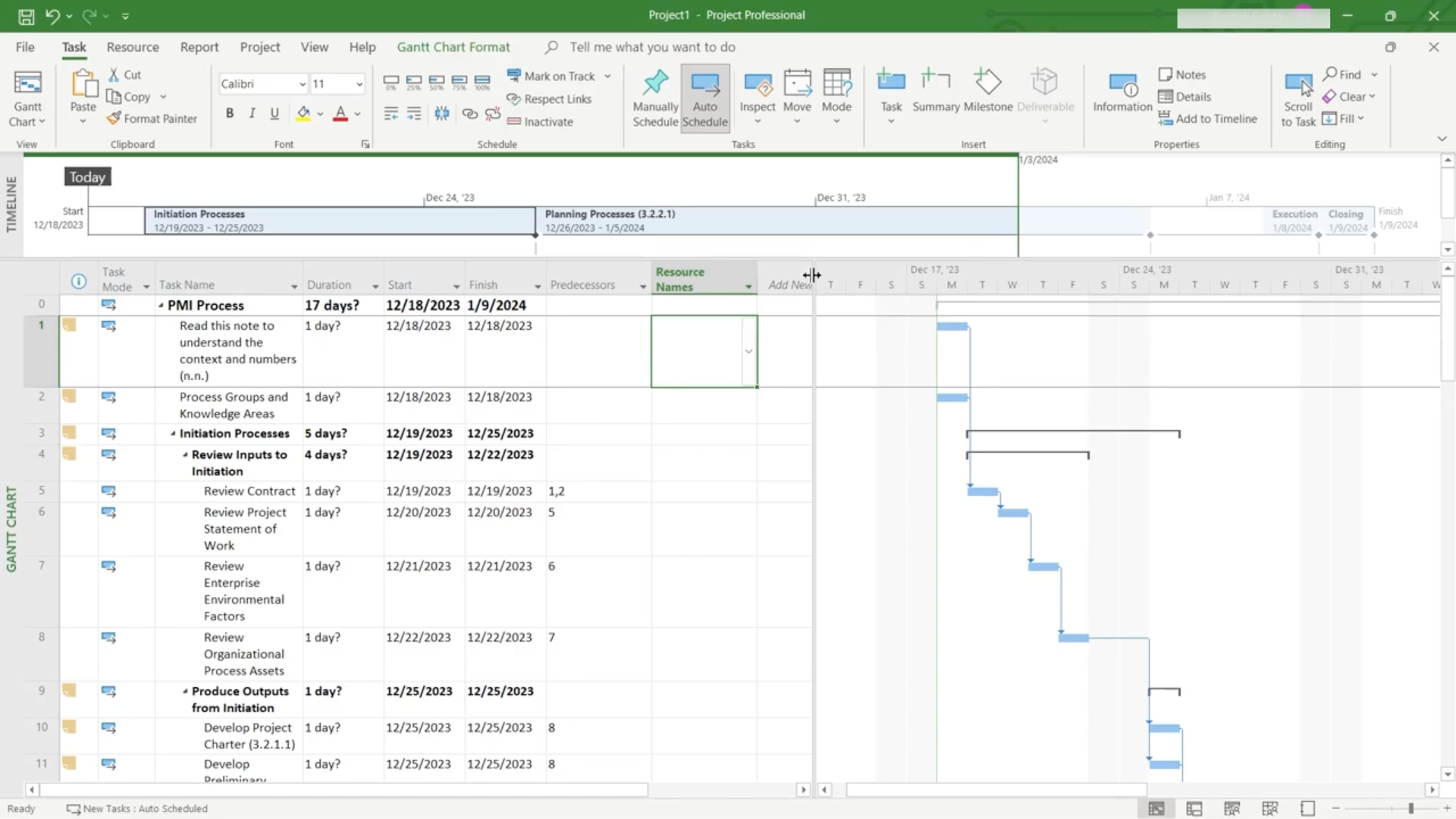This screenshot has width=1456, height=819.
Task: Click the Respect Links button
Action: click(549, 99)
